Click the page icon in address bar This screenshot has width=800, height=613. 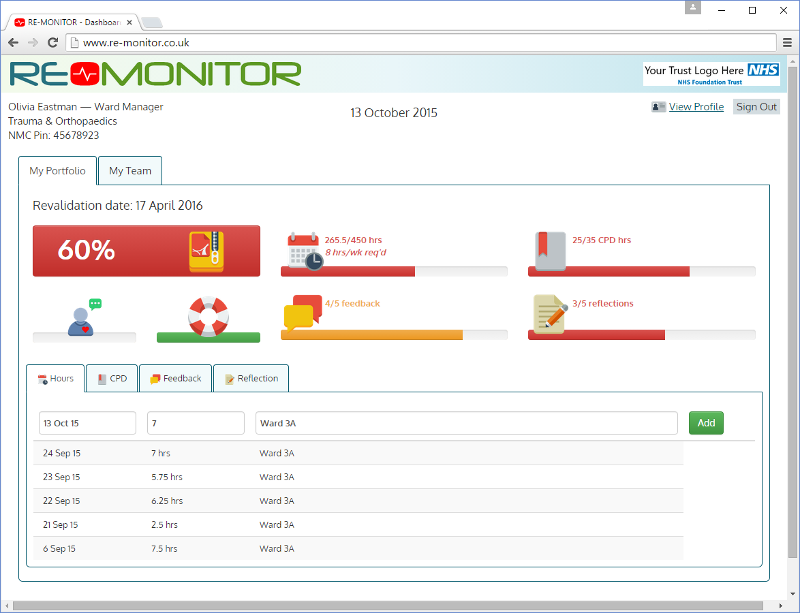tap(74, 43)
